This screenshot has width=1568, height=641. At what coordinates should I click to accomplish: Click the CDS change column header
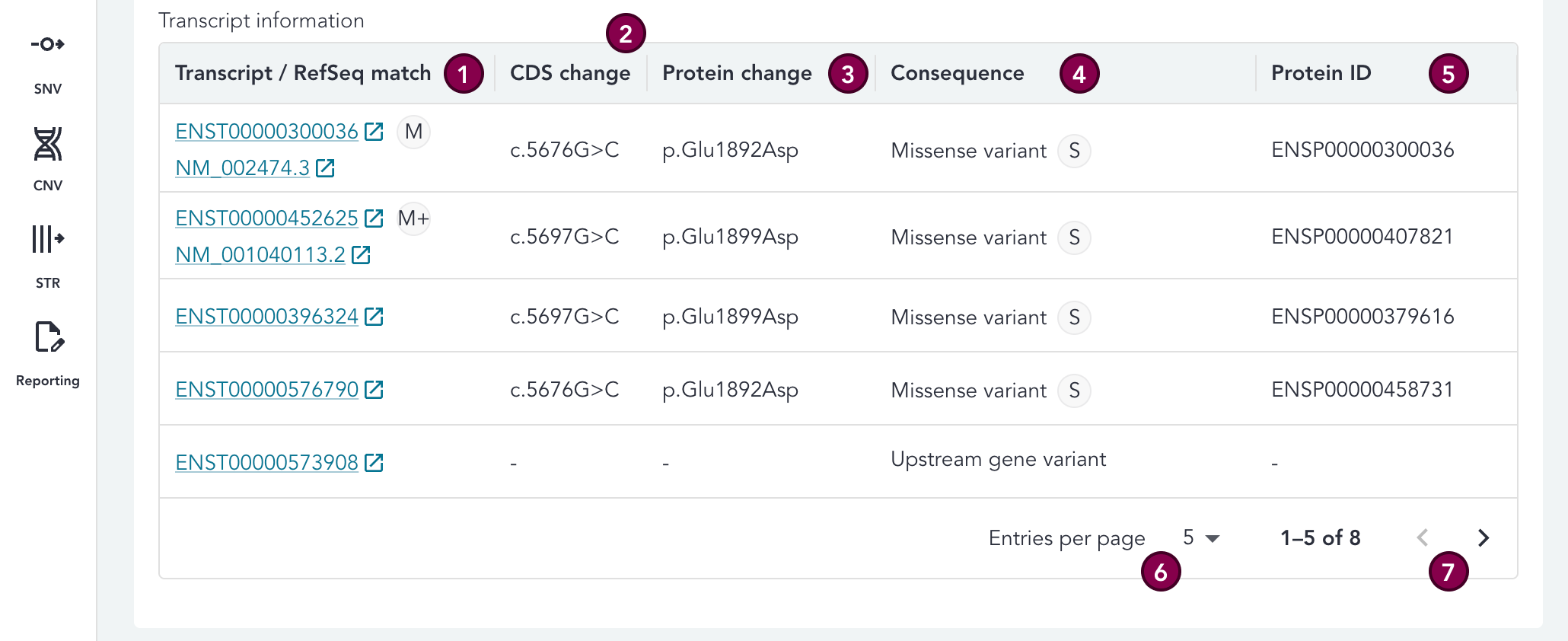pos(569,73)
